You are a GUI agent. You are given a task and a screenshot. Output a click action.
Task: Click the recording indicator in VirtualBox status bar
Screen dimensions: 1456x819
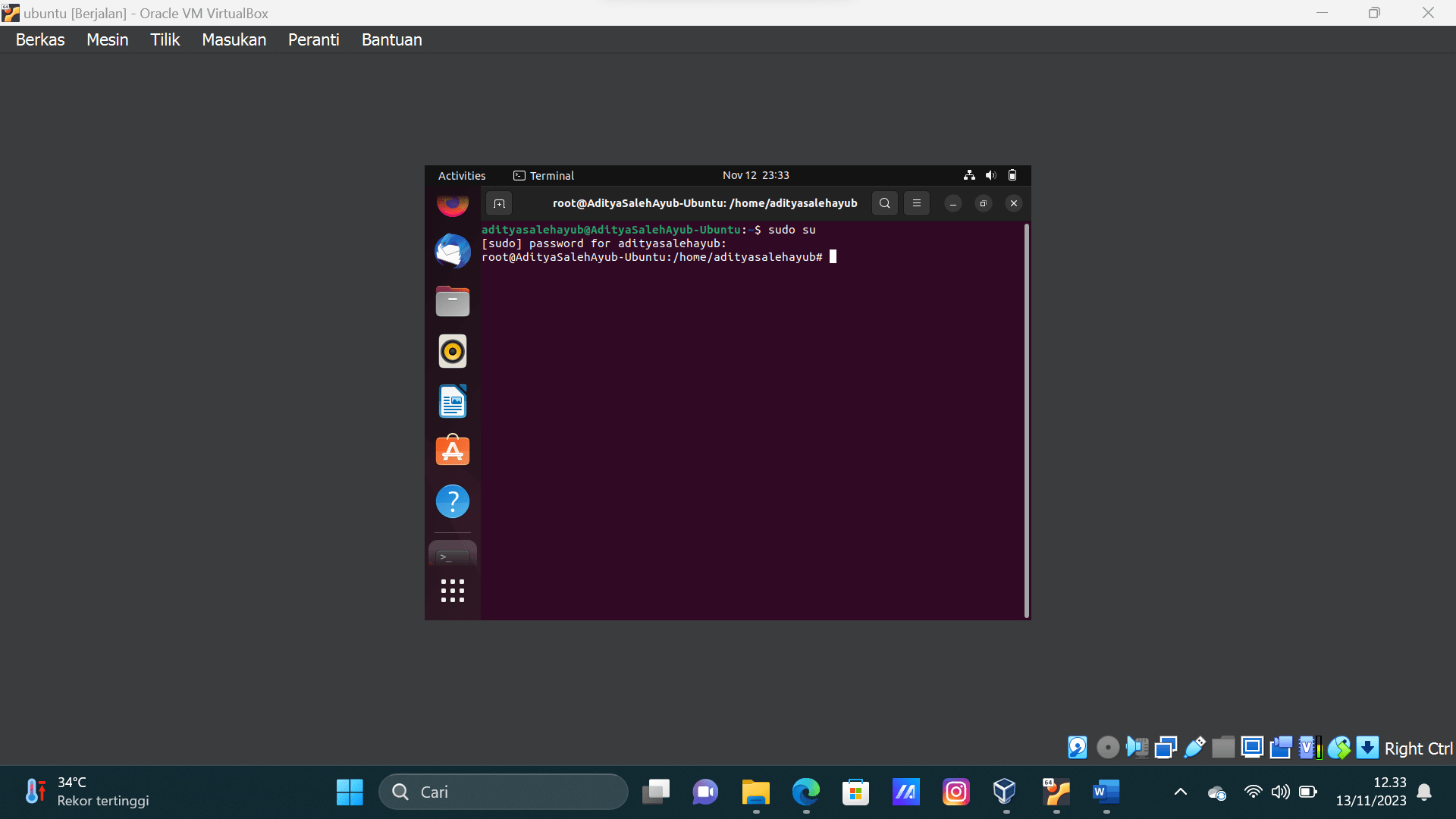1281,748
